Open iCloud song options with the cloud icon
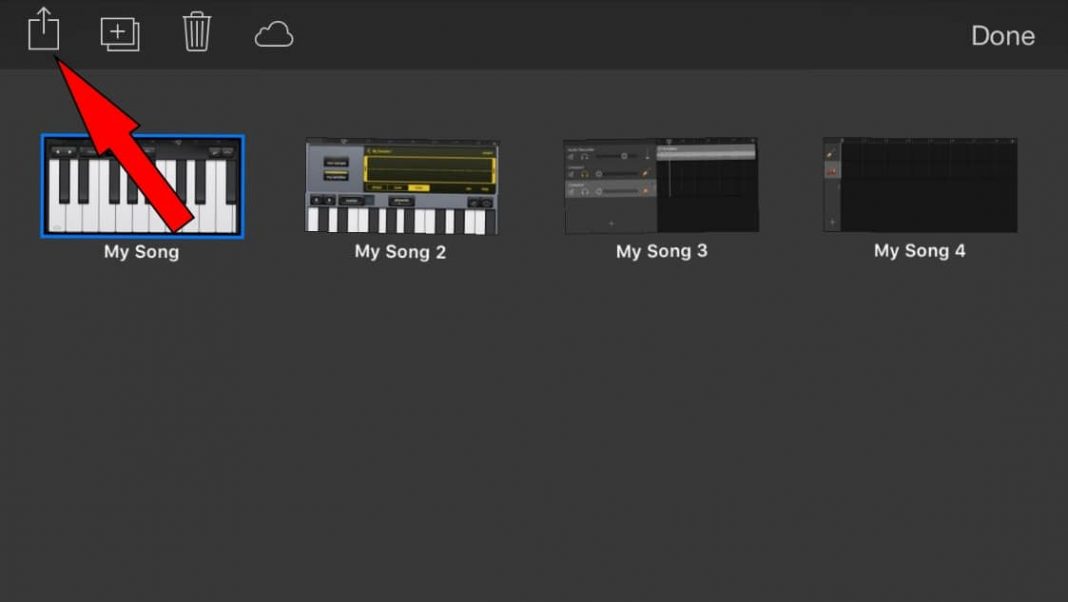Image resolution: width=1068 pixels, height=602 pixels. [273, 33]
